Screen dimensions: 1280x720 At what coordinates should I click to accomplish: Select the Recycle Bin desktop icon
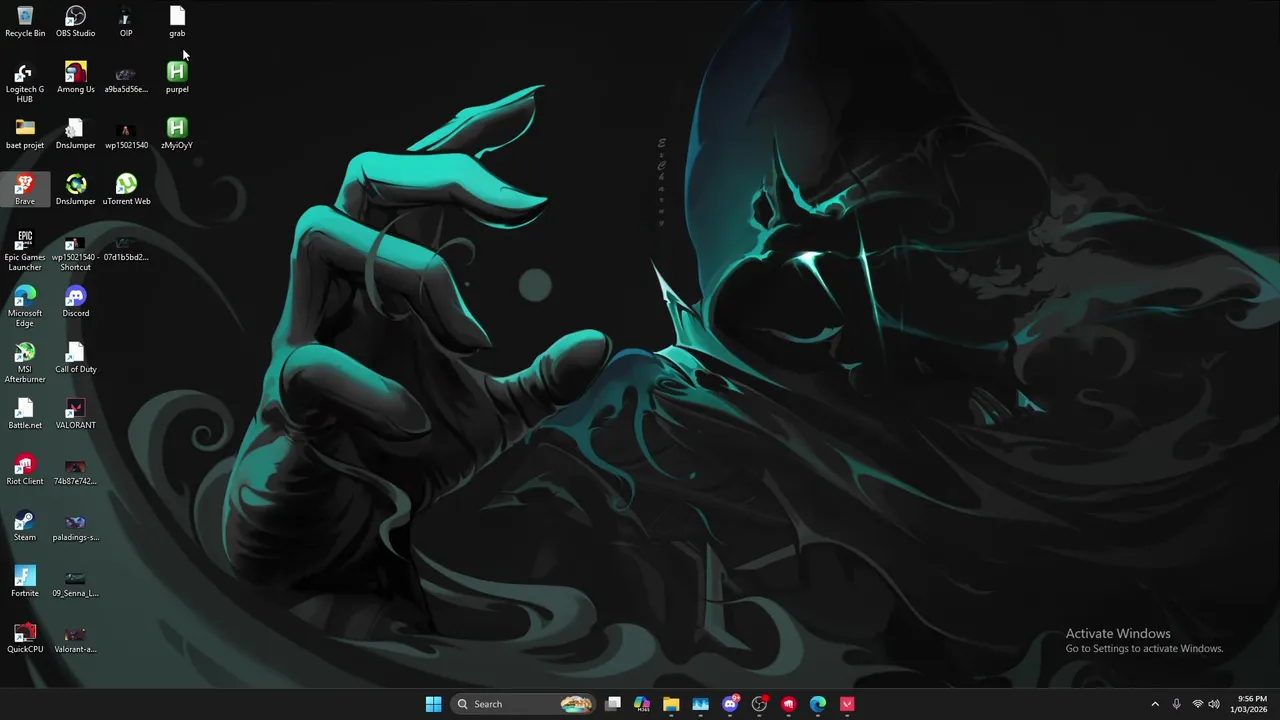(x=25, y=22)
